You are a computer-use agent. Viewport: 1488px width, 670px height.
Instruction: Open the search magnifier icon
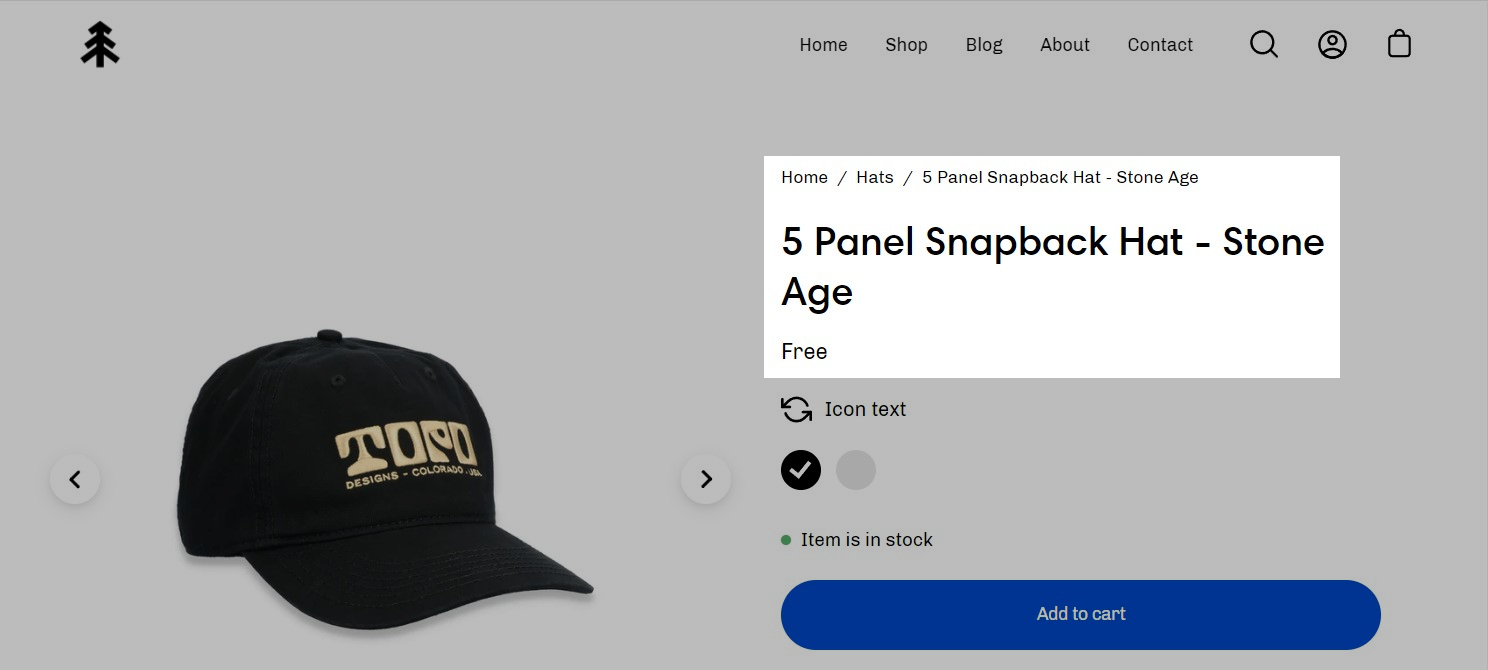1264,44
